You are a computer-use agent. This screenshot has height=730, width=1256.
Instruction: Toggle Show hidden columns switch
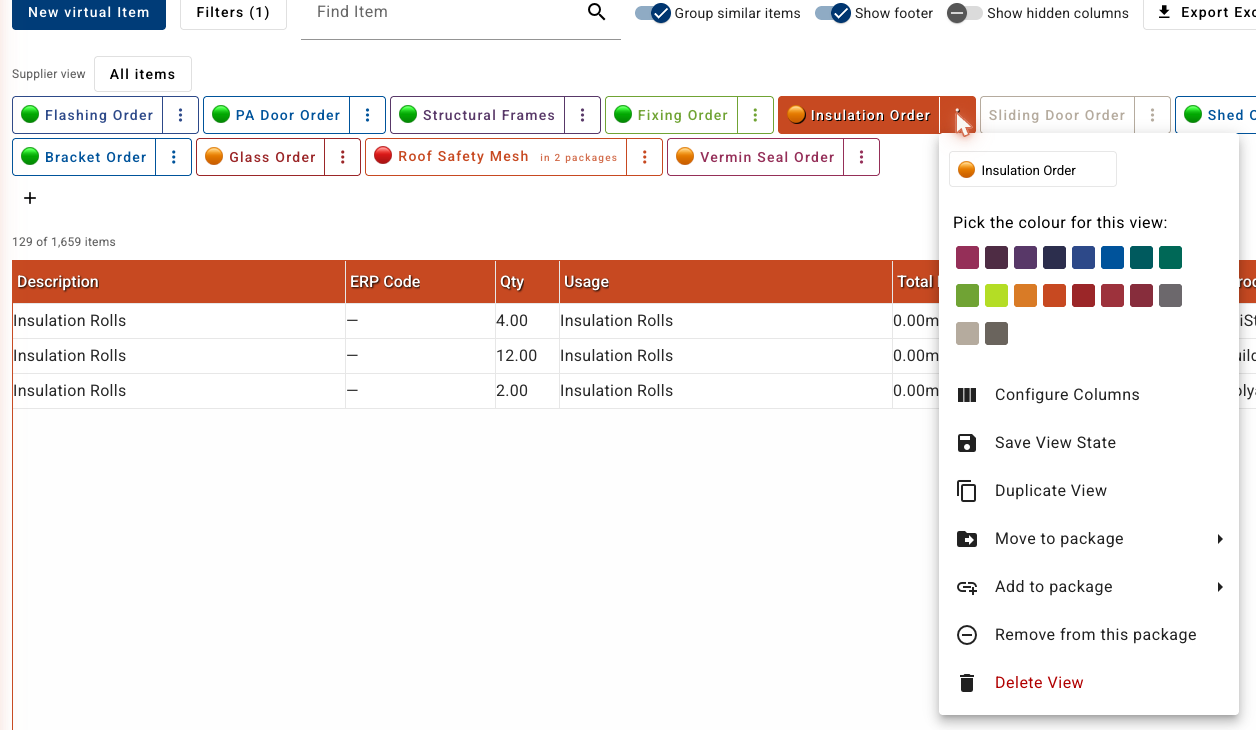964,13
